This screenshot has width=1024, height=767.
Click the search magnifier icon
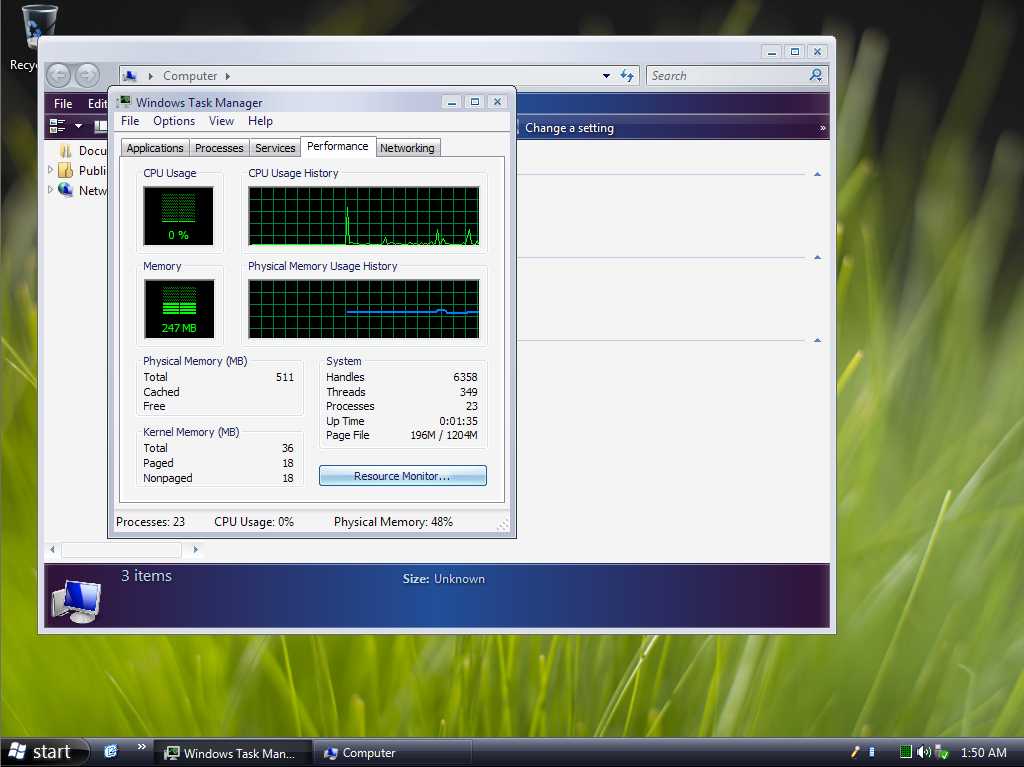click(x=816, y=76)
